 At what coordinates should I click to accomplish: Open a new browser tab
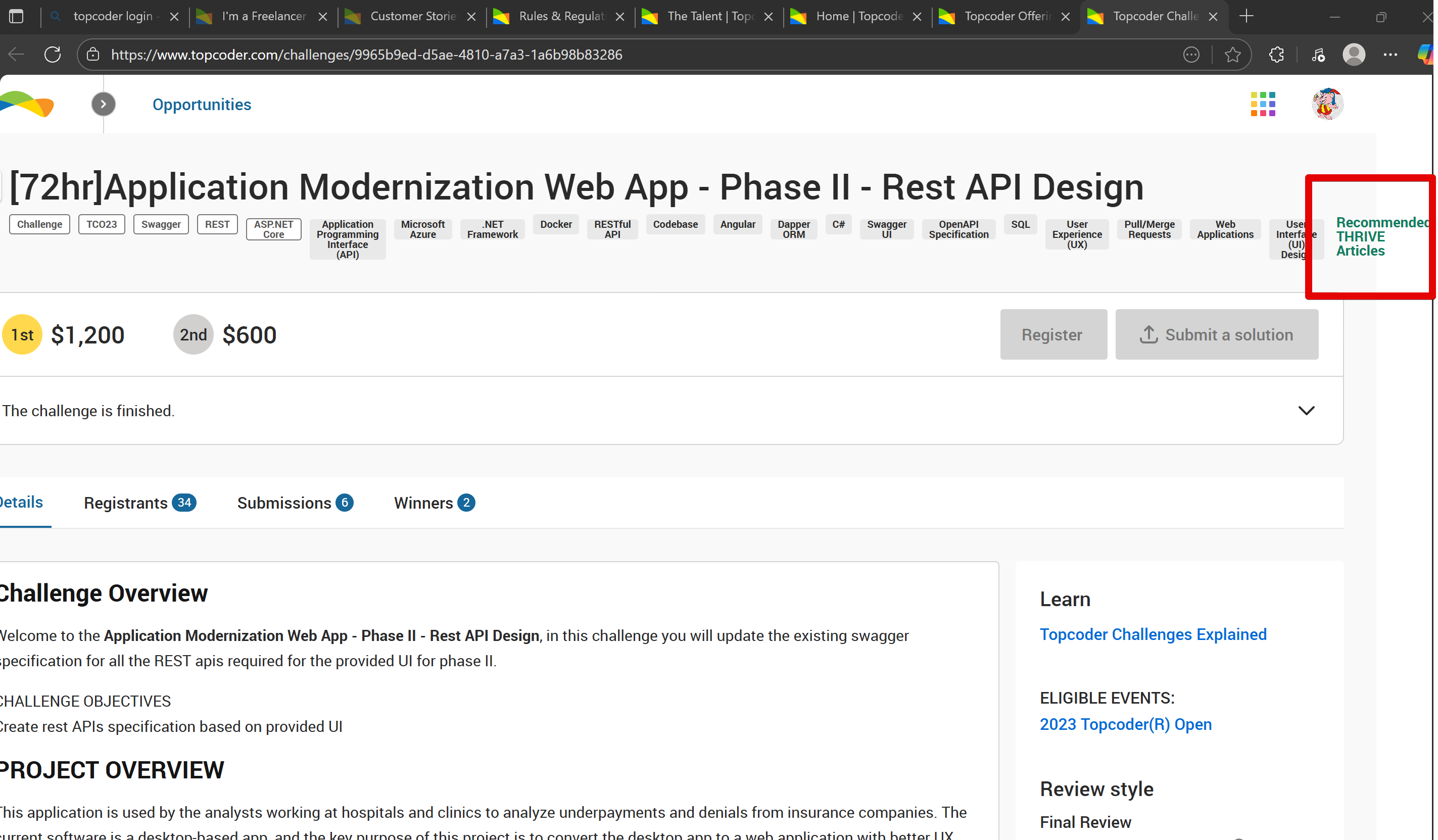(x=1247, y=17)
